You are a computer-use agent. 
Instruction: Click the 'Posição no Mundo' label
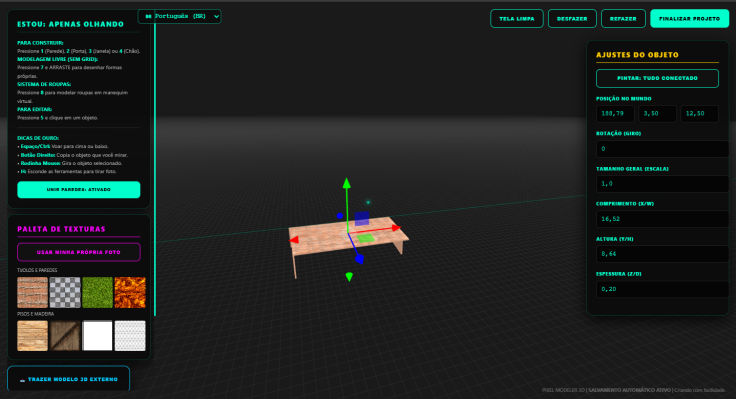tap(623, 99)
